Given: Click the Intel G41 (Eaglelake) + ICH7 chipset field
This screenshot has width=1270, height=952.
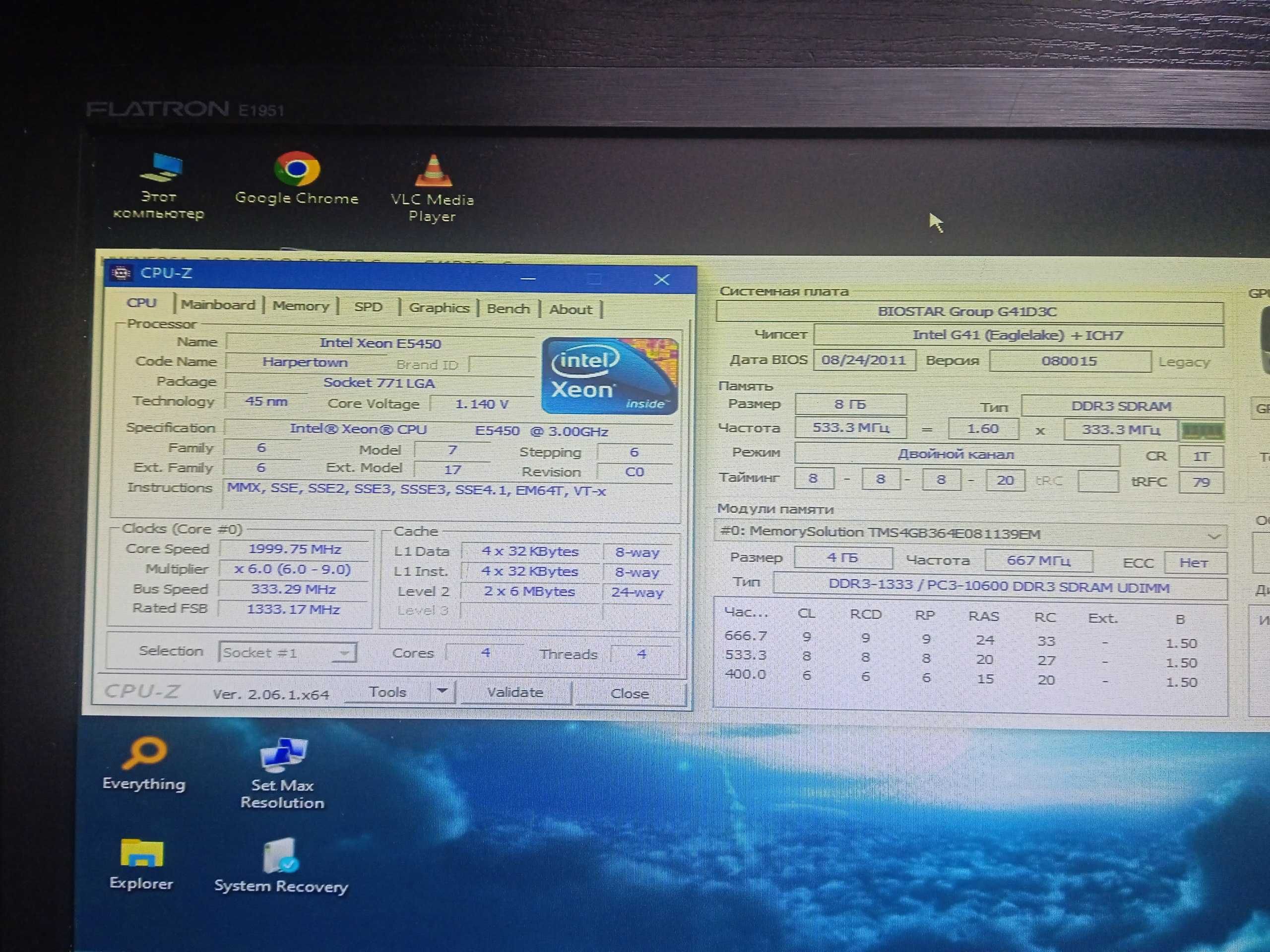Looking at the screenshot, I should (1018, 335).
